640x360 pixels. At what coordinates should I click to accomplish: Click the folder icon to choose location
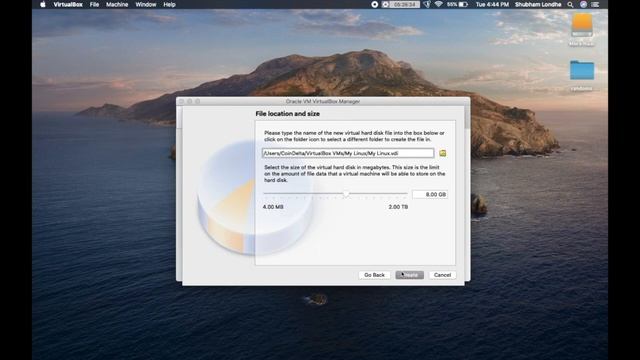(x=442, y=153)
